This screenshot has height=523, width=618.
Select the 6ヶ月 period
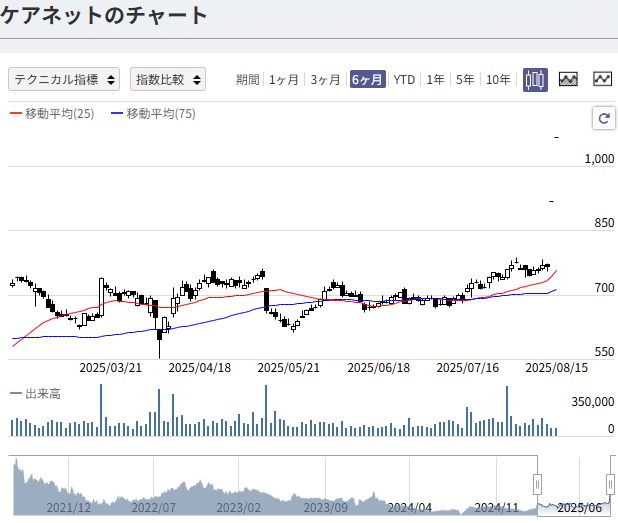(x=367, y=80)
